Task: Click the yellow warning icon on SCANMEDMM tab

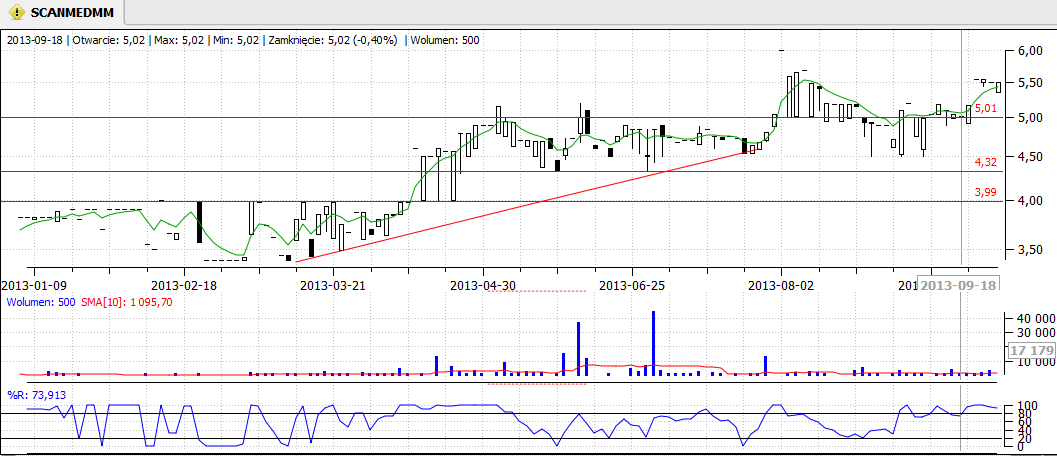Action: 16,13
